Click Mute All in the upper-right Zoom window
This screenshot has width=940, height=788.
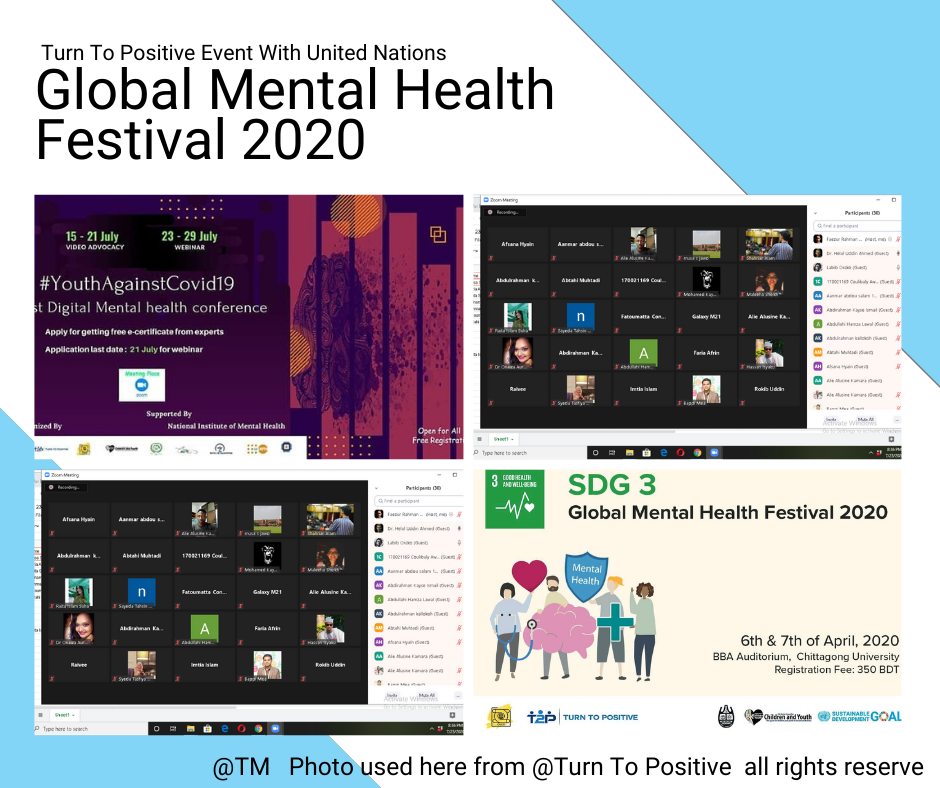(866, 420)
